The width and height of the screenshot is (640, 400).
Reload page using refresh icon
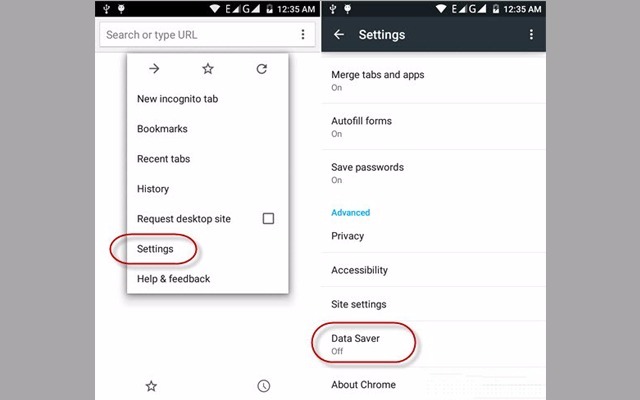[262, 69]
